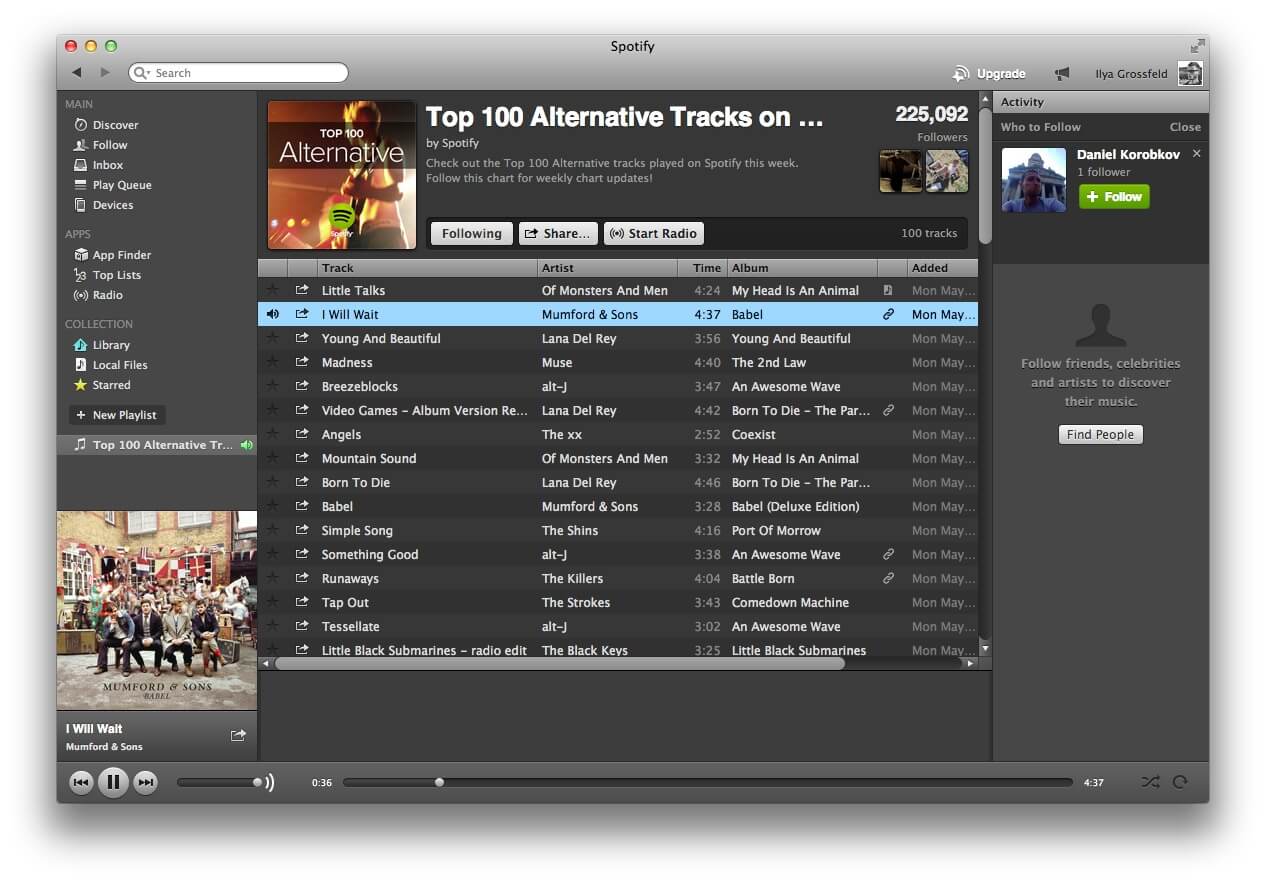Focus the Search field
This screenshot has width=1266, height=882.
point(238,73)
